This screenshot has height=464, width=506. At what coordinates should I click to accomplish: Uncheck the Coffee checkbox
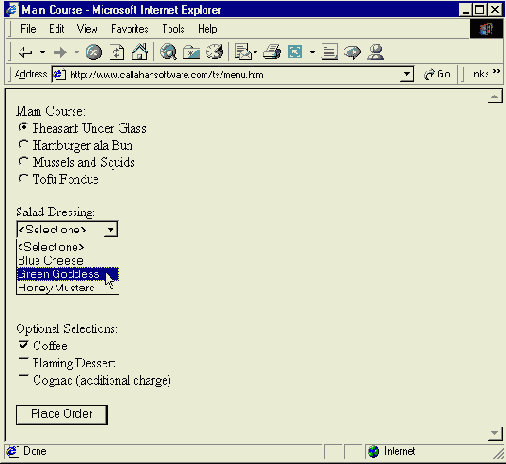(23, 345)
